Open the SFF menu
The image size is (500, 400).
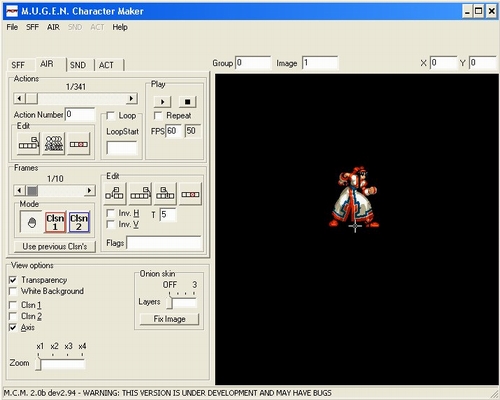32,27
